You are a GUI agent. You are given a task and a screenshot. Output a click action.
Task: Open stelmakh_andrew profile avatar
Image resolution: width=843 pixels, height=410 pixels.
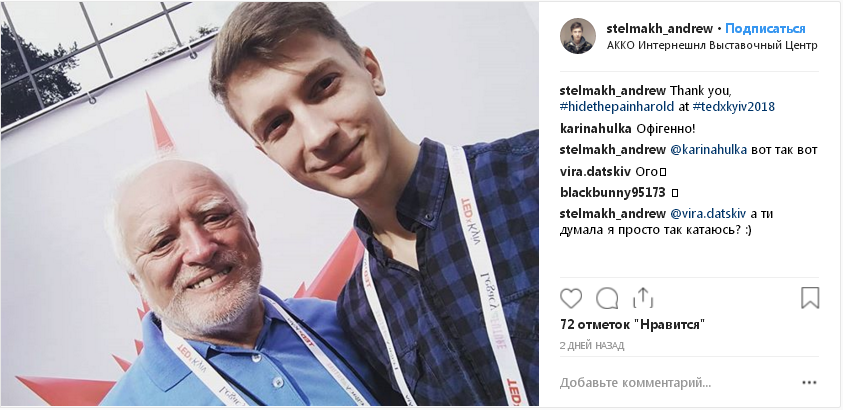(578, 36)
